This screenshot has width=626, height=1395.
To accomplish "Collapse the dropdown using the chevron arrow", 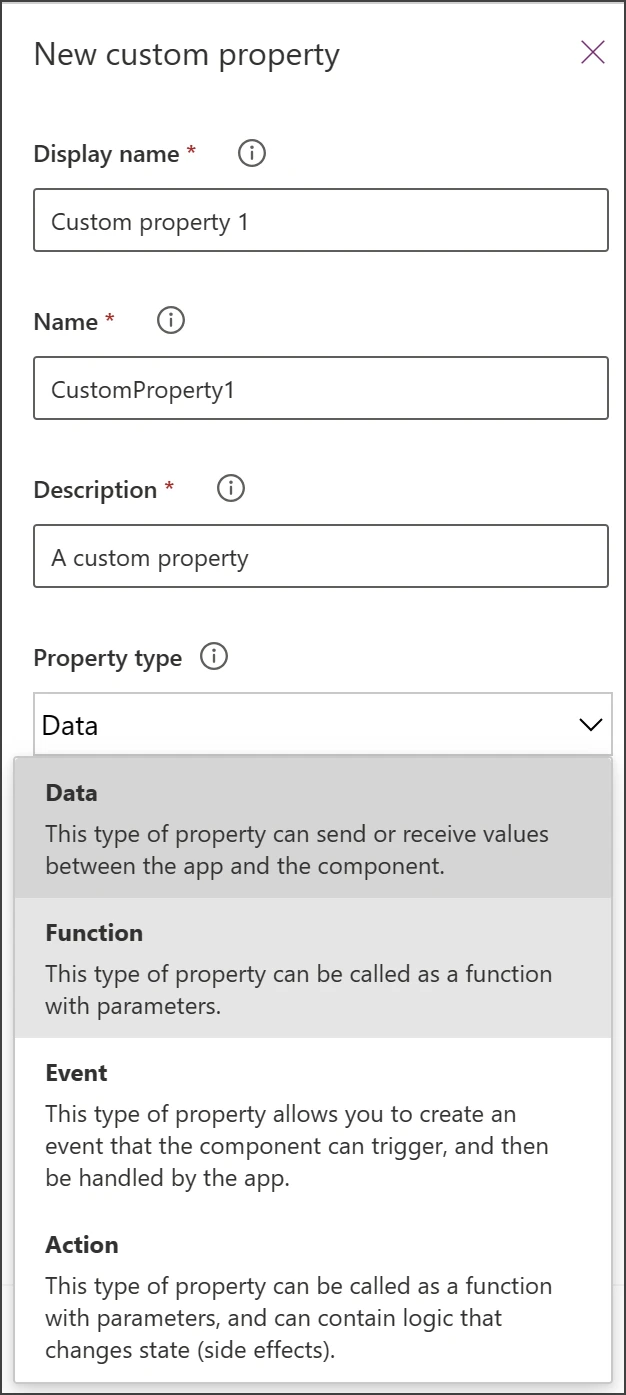I will [591, 725].
